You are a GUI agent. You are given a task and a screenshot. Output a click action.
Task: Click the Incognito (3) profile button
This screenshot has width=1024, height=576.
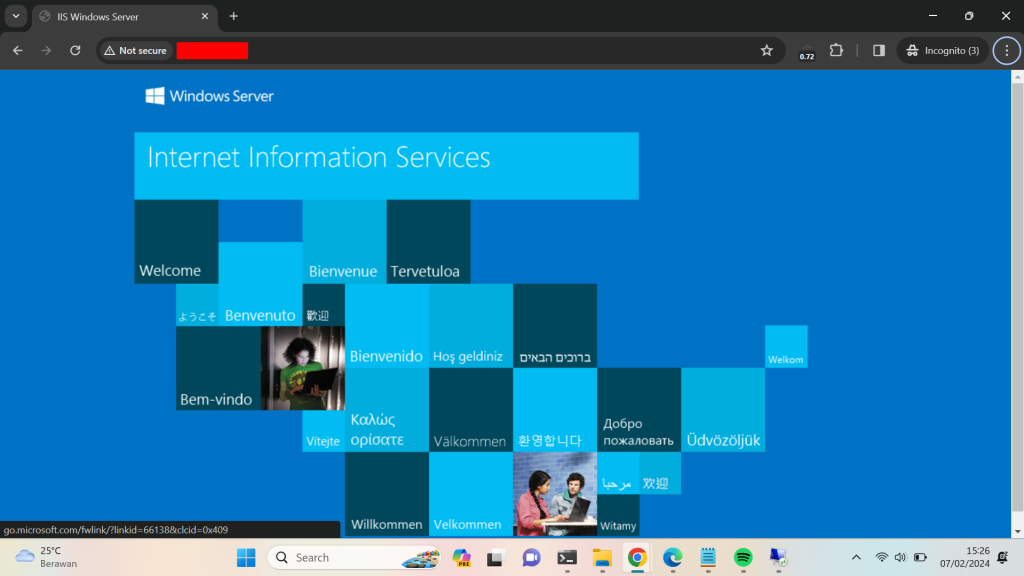(x=942, y=51)
